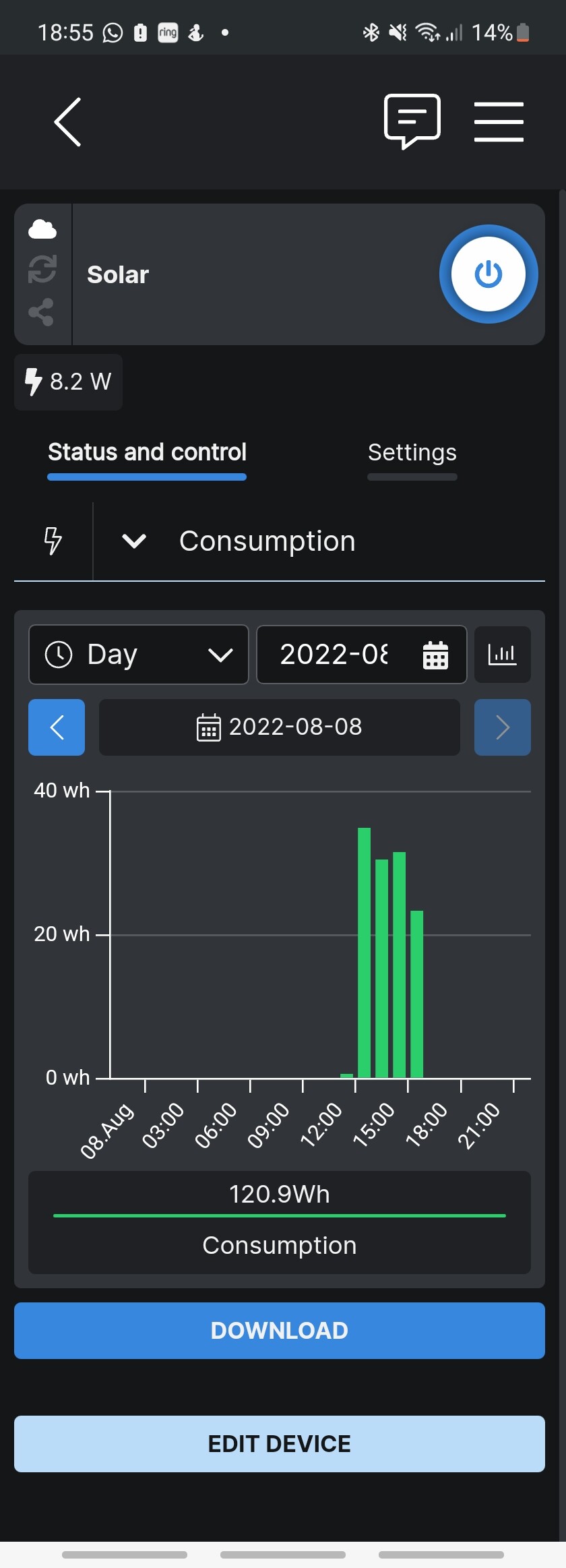Tap the cloud connection icon
This screenshot has height=1568, width=566.
42,229
